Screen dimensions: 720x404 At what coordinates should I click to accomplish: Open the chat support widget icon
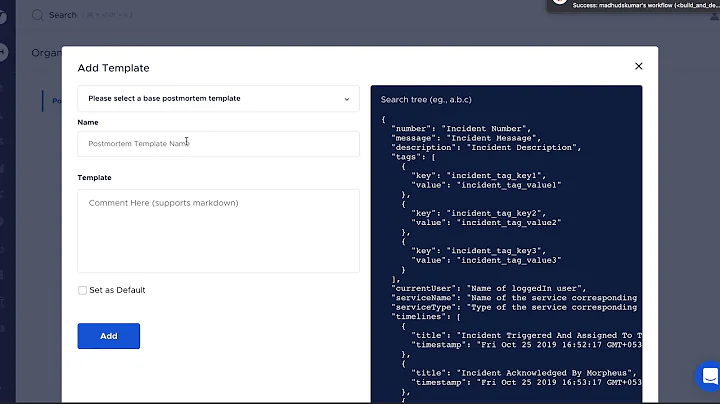(x=709, y=376)
